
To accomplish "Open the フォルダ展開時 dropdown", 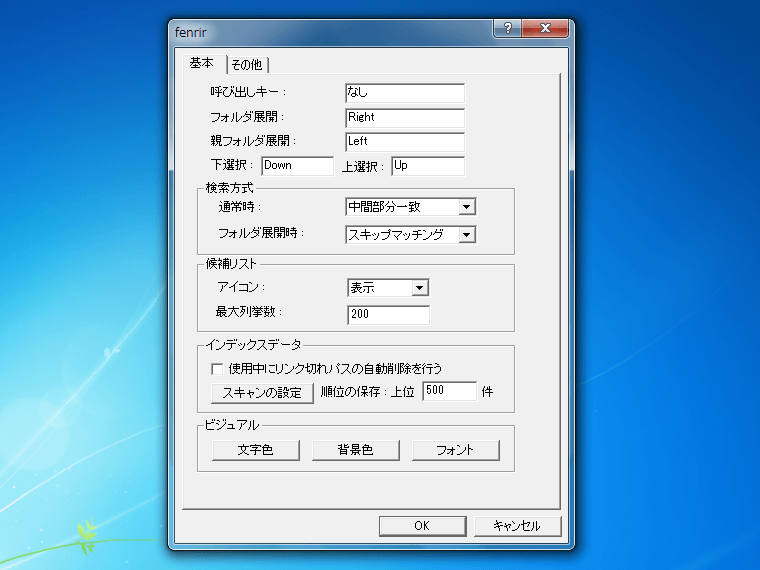I will [x=411, y=235].
